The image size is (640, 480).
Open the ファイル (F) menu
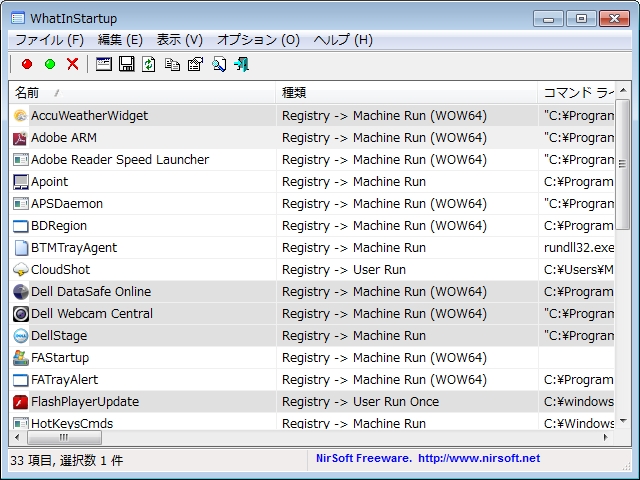tap(49, 40)
